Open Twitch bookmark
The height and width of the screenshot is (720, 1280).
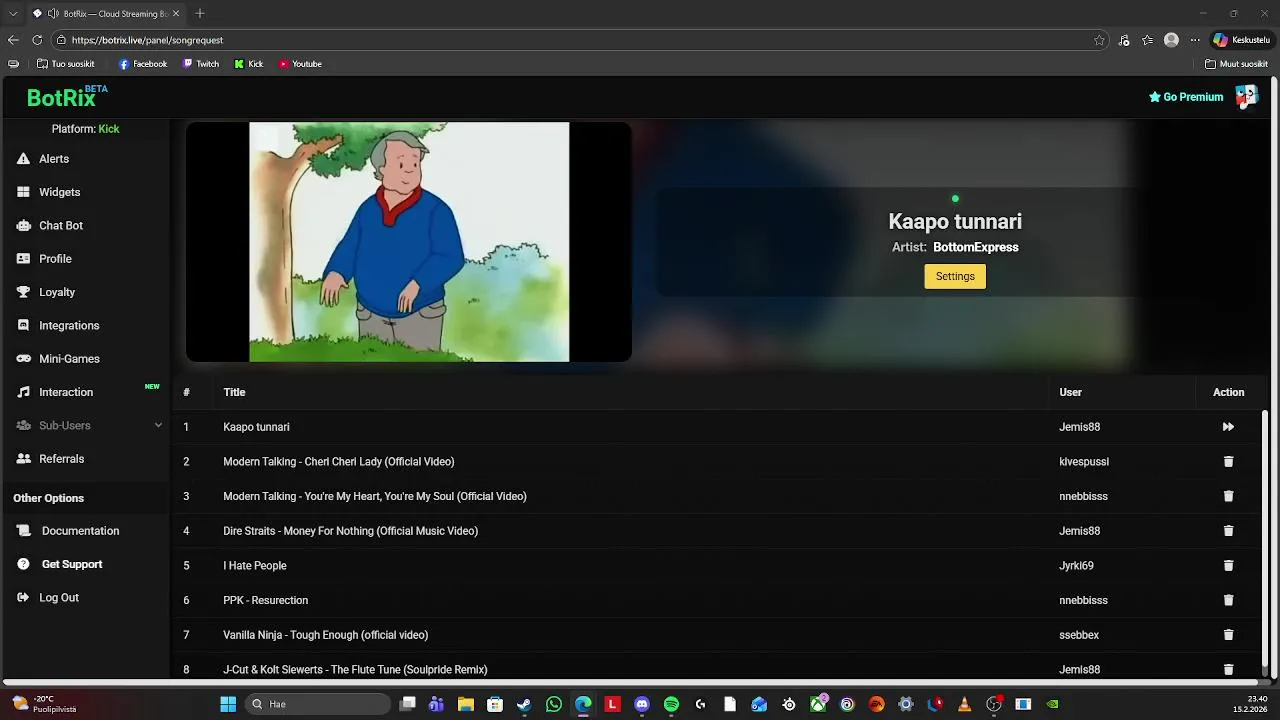201,64
